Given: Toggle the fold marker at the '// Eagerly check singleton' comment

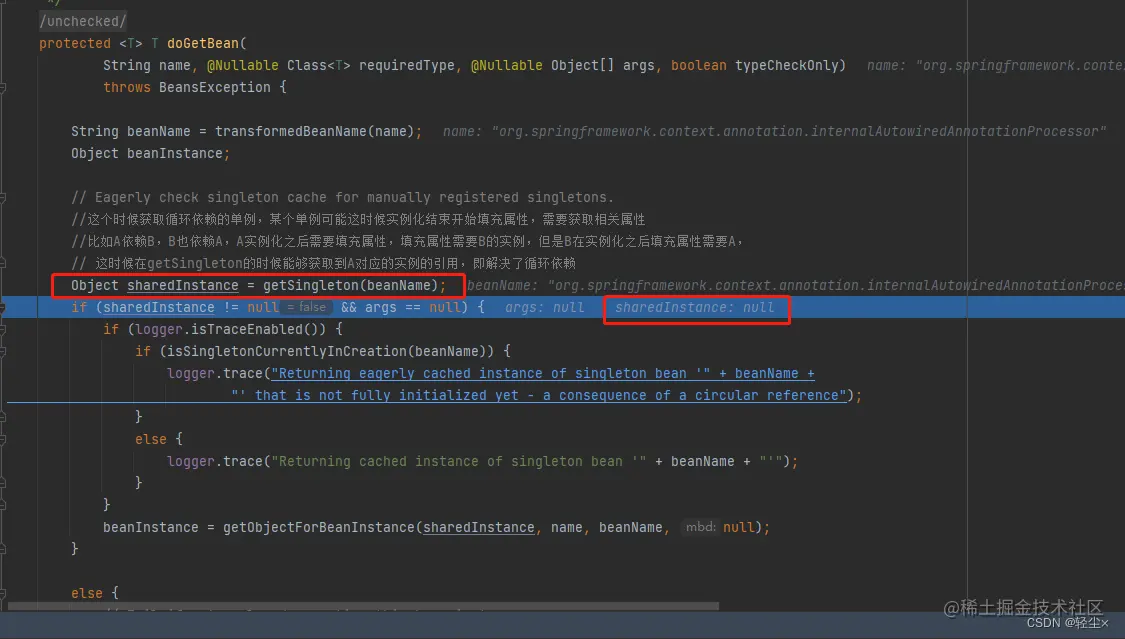Looking at the screenshot, I should [3, 197].
